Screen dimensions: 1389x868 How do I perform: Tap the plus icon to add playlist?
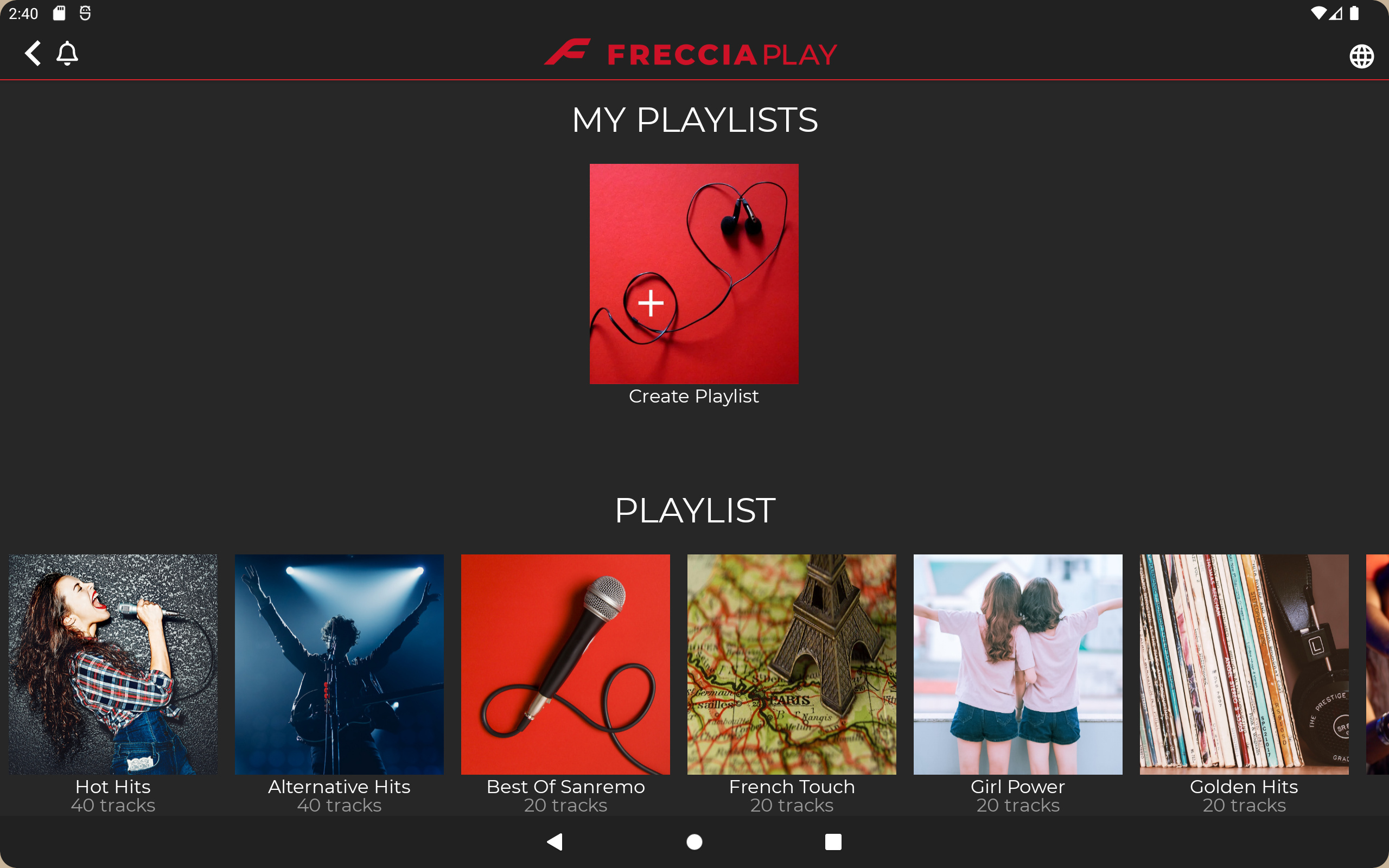pyautogui.click(x=651, y=303)
